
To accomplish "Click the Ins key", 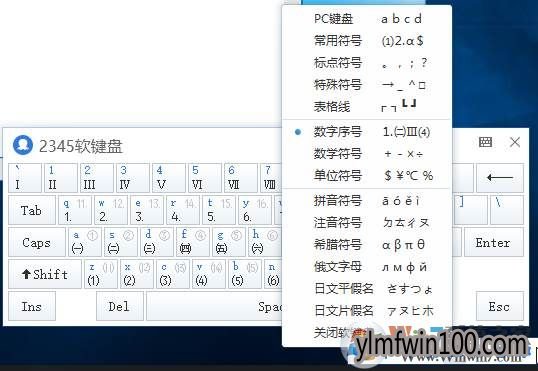I will [32, 306].
